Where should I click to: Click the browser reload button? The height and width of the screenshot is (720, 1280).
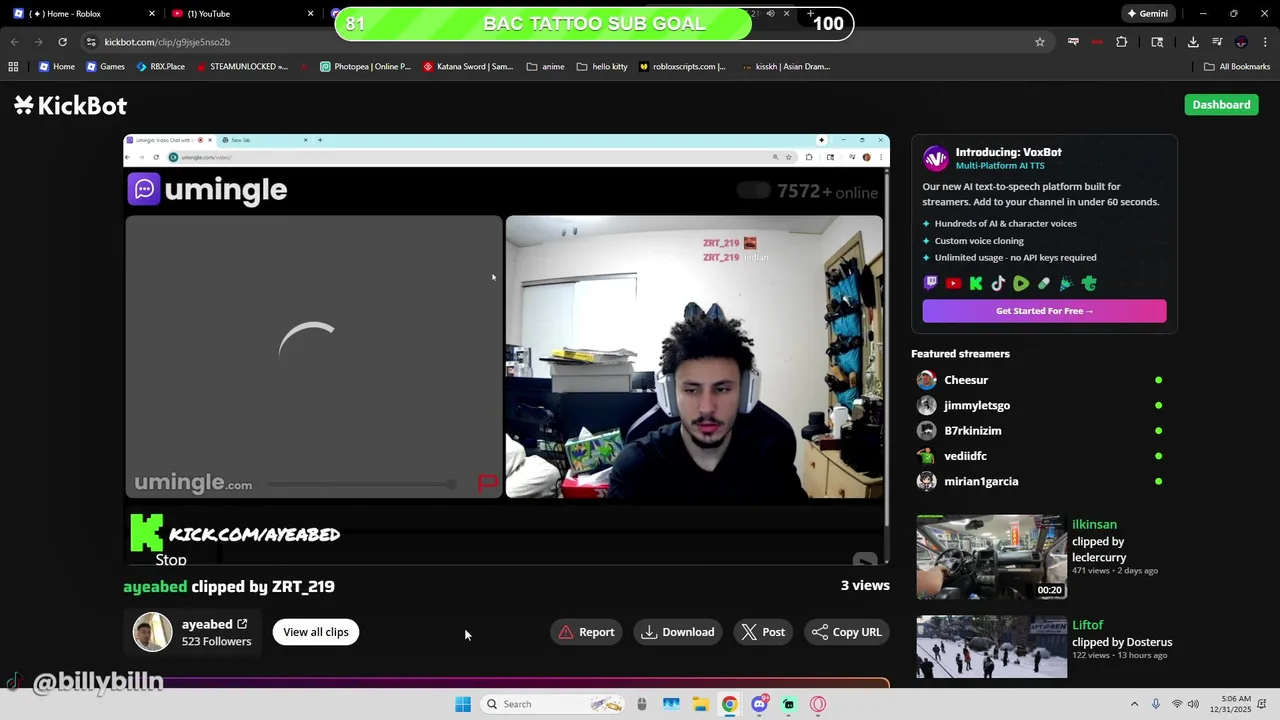(62, 42)
